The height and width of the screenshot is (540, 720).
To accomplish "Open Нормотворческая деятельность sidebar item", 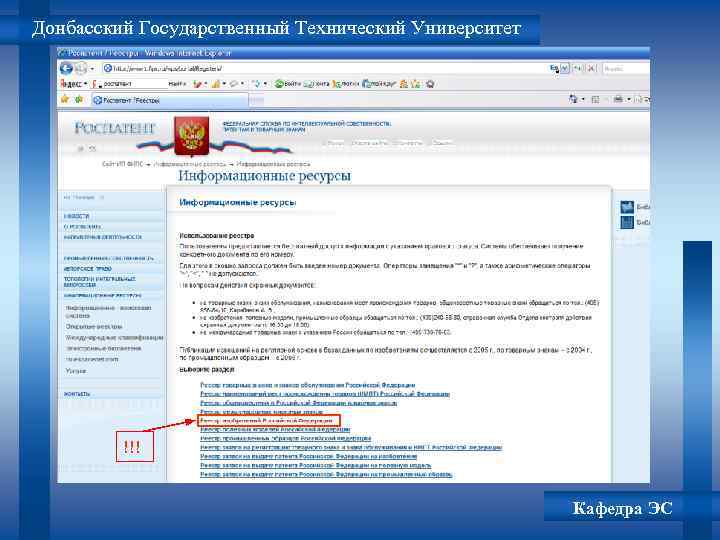I will pos(103,237).
